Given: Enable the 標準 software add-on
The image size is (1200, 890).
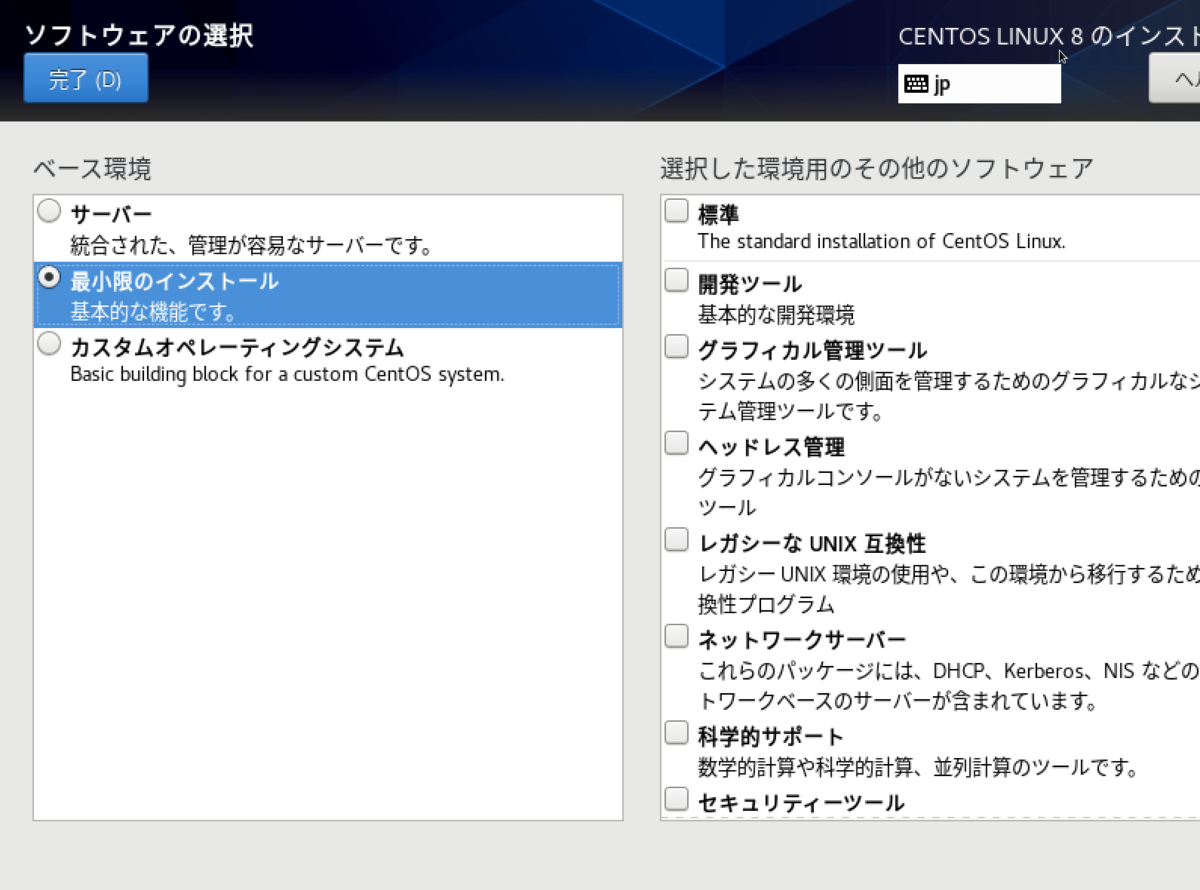Looking at the screenshot, I should tap(676, 212).
